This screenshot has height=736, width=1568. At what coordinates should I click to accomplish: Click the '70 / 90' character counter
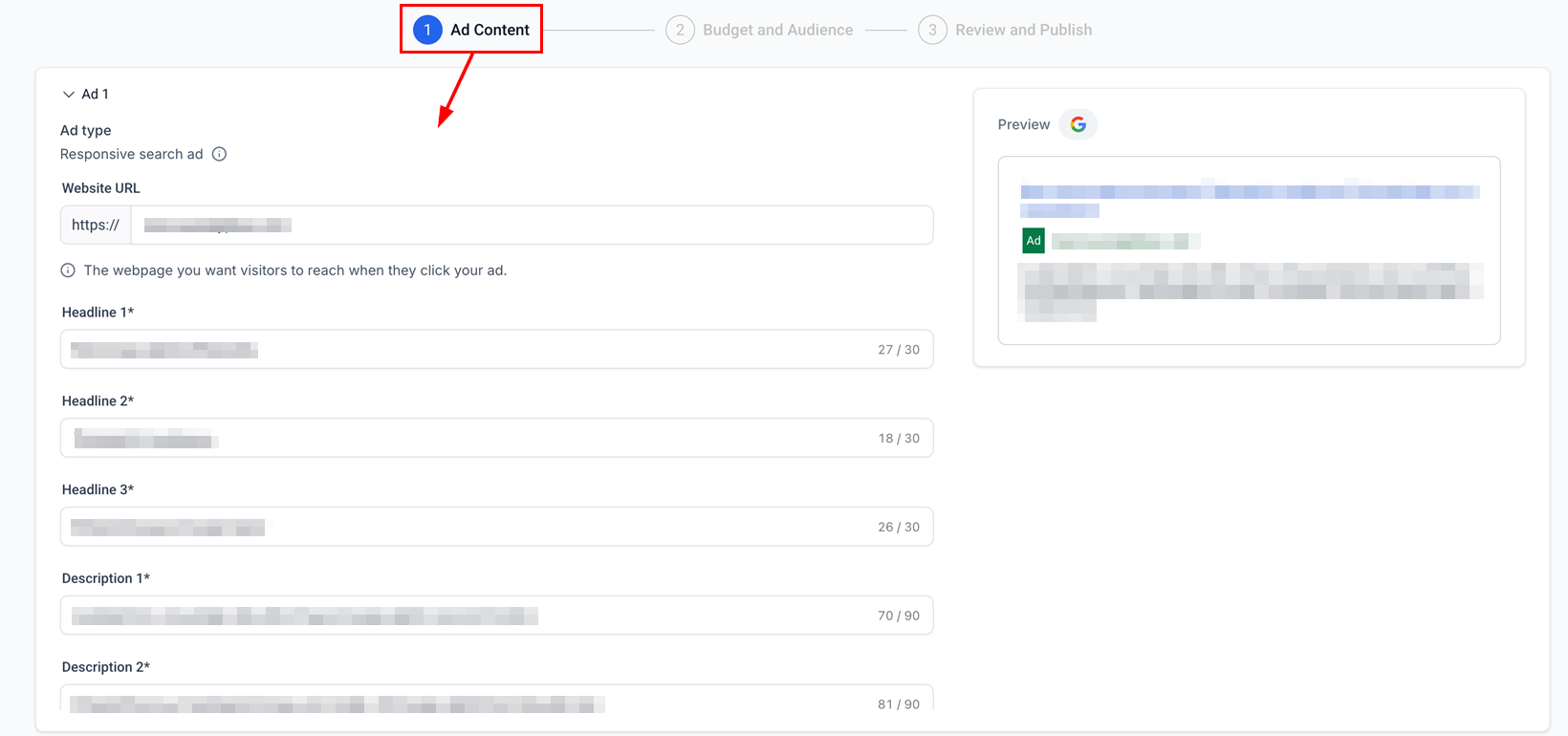(899, 616)
